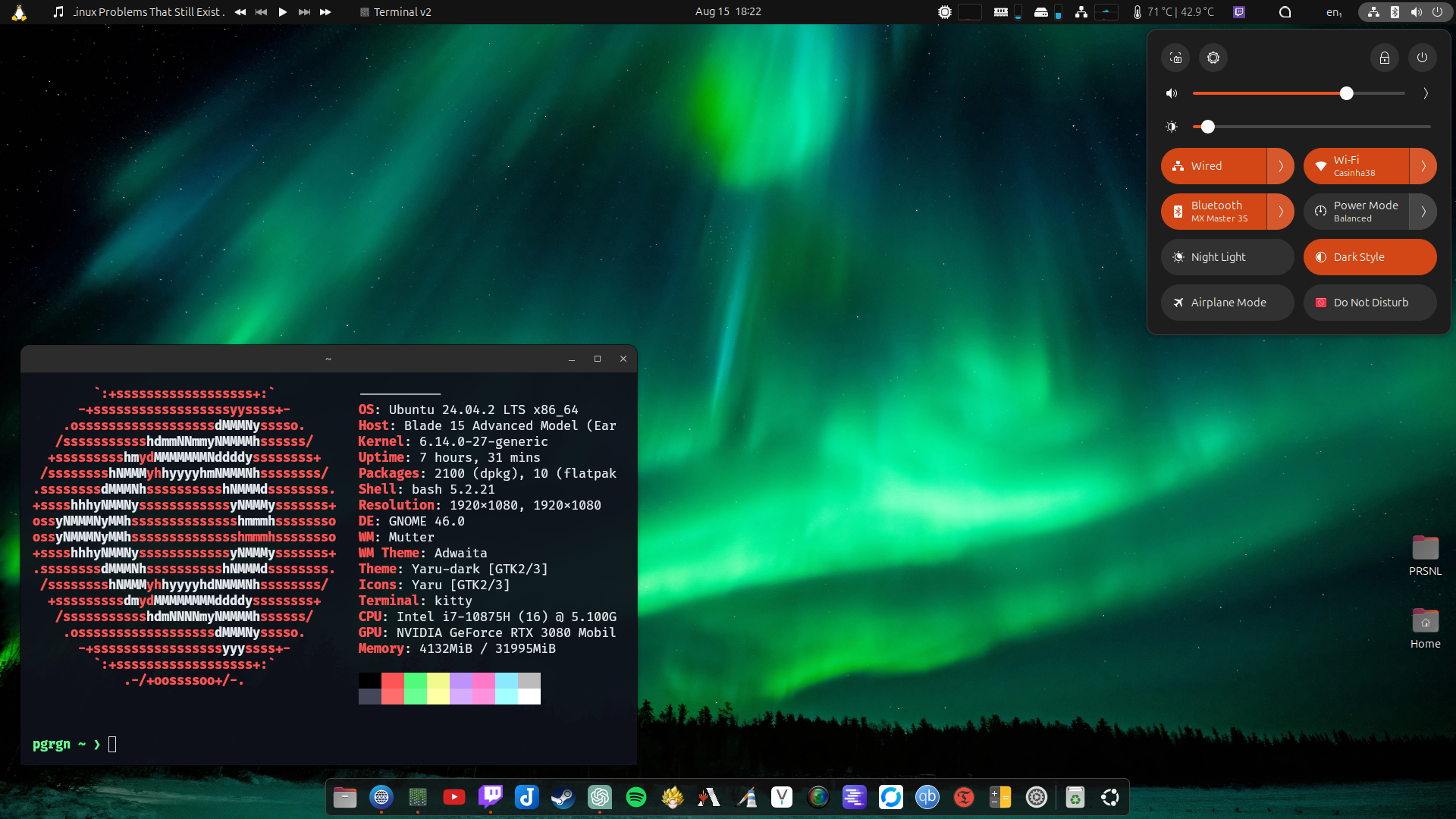1456x819 pixels.
Task: Launch qBittorrent from the dock
Action: 927,797
